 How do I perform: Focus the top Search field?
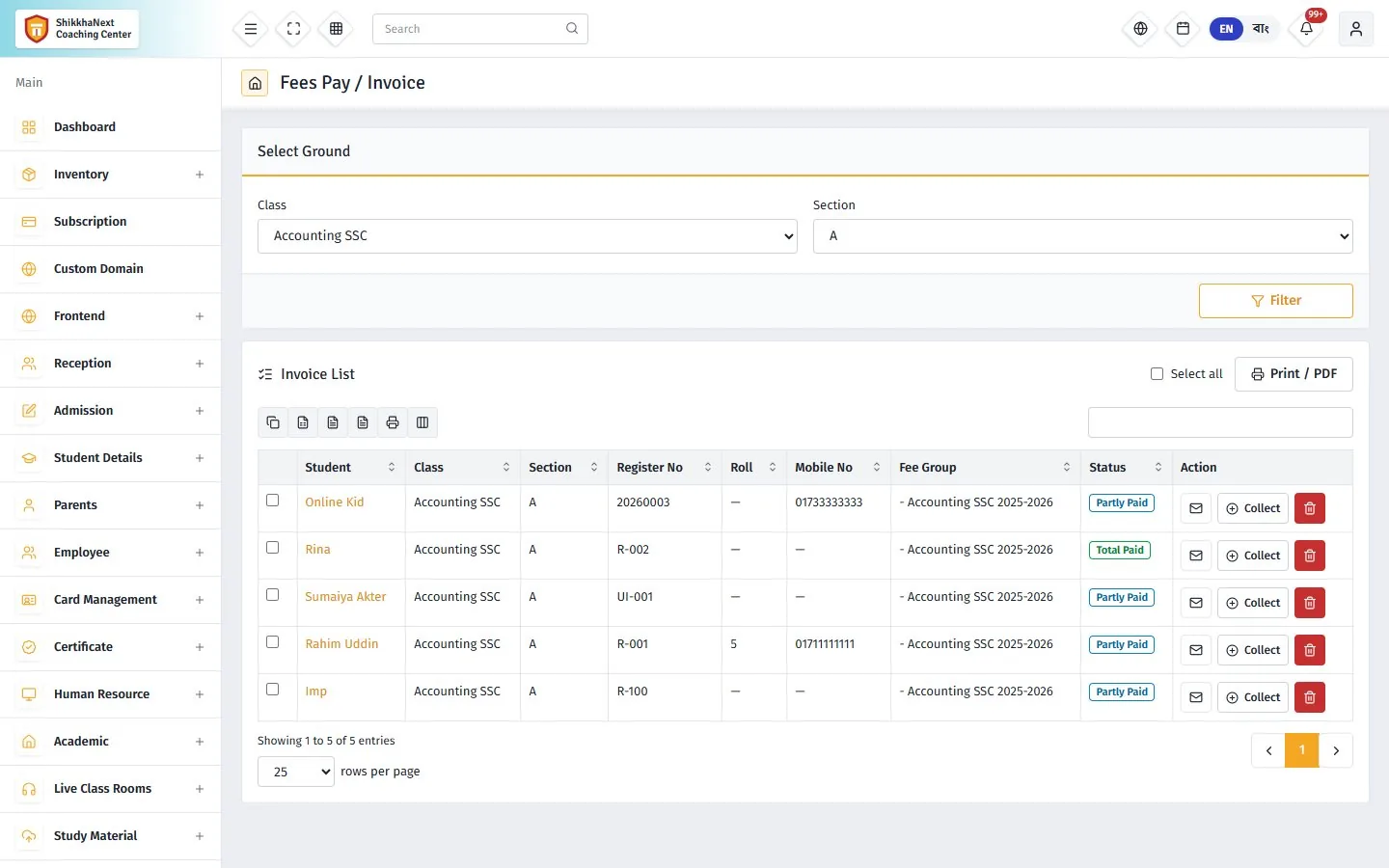480,29
